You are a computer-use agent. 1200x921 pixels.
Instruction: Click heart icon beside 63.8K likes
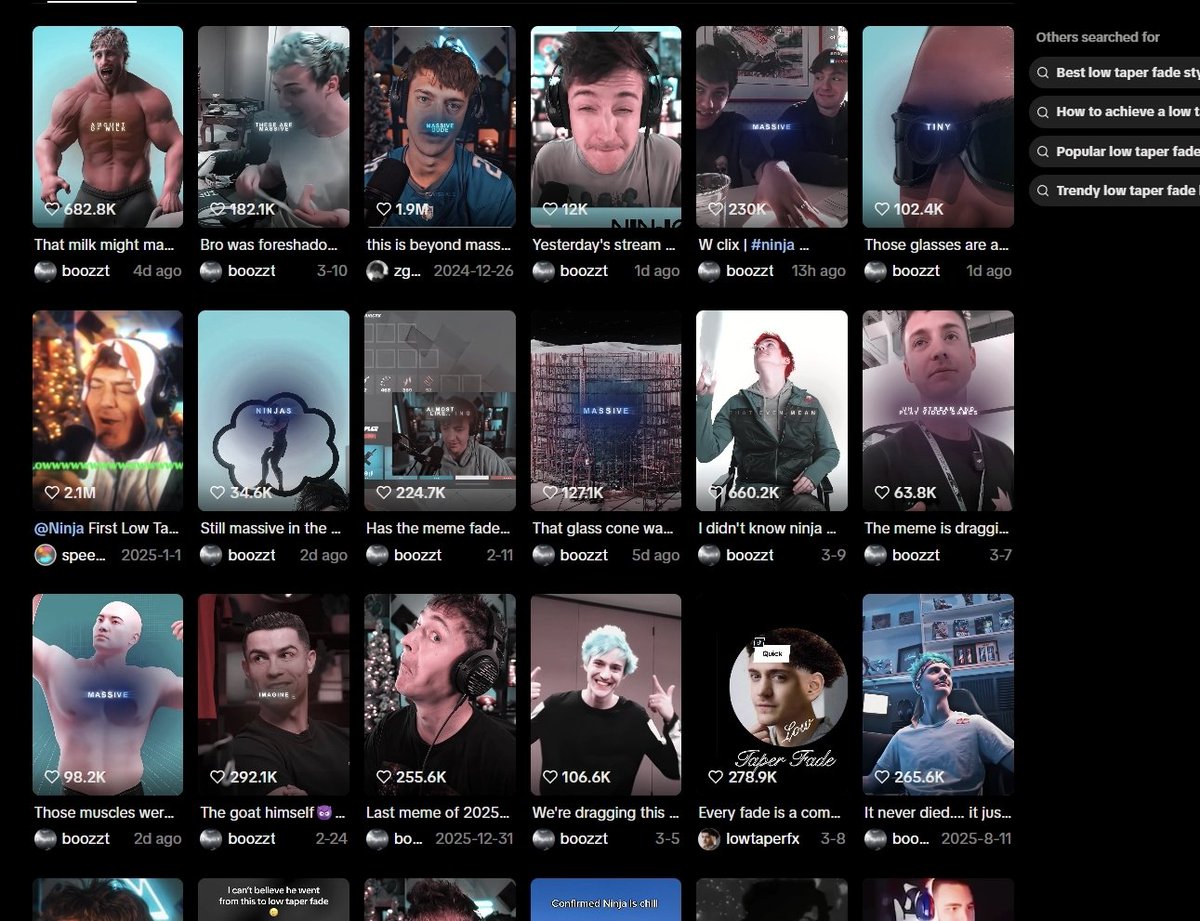pyautogui.click(x=882, y=493)
